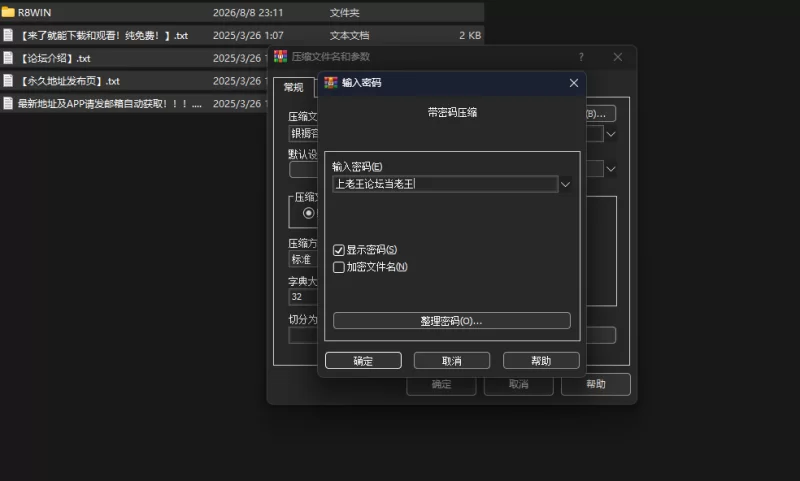The image size is (800, 481).
Task: Click the question mark help icon in 压缩文件名和参数 window
Action: coord(581,57)
